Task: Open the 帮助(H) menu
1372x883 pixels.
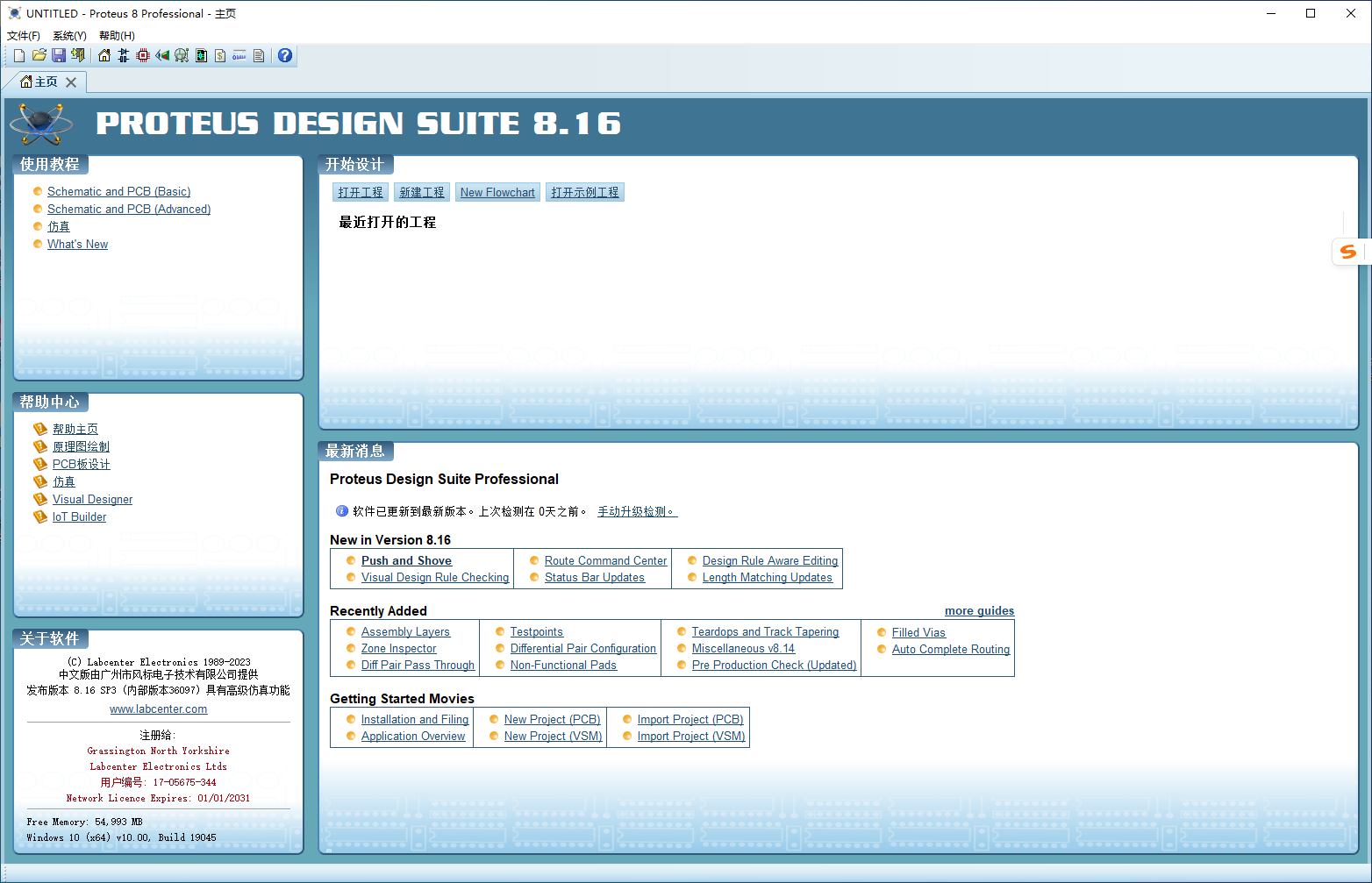Action: click(x=117, y=36)
